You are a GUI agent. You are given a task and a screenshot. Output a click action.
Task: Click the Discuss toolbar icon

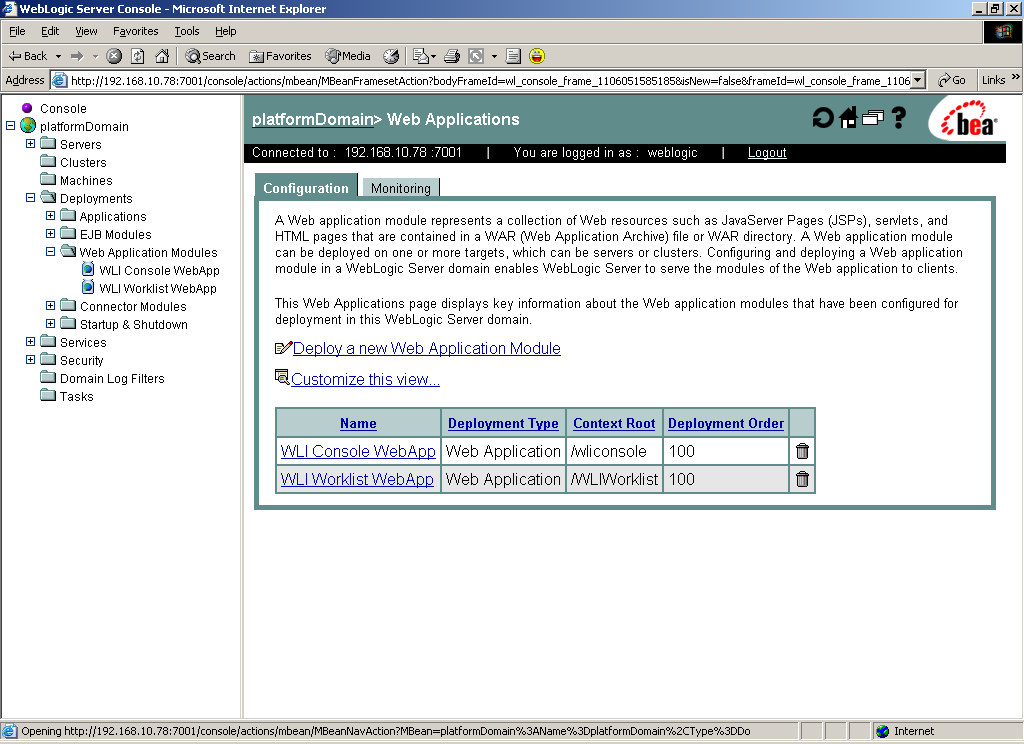pyautogui.click(x=513, y=56)
